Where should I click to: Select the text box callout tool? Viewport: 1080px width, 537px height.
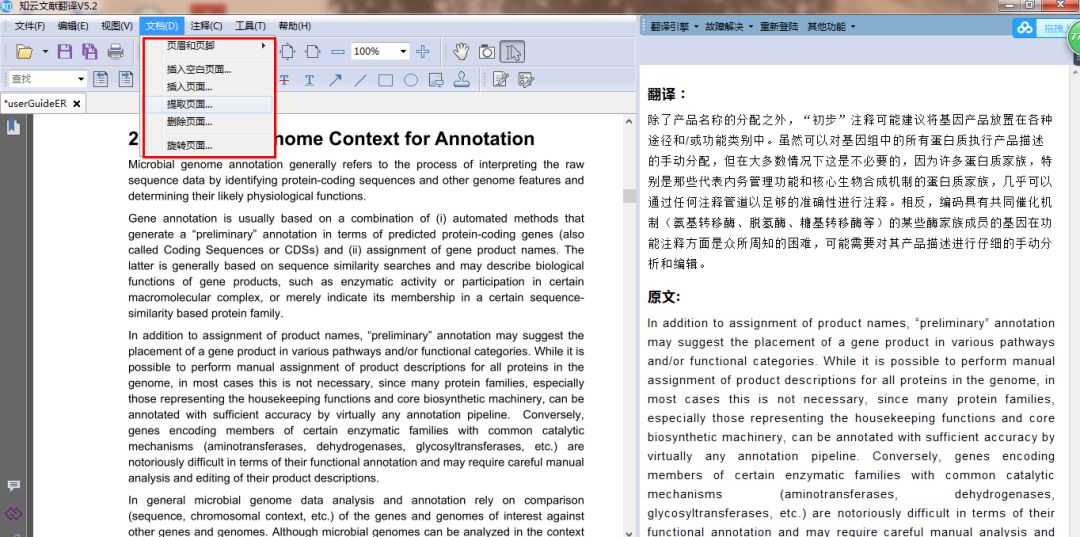click(436, 80)
